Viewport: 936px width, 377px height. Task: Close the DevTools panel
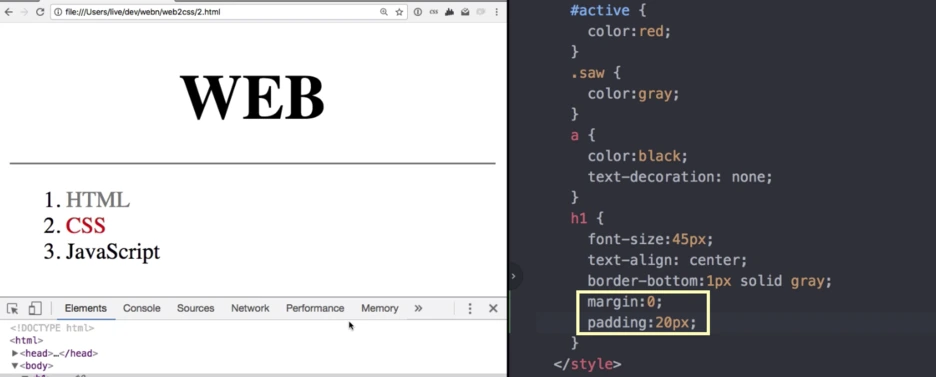click(x=493, y=308)
